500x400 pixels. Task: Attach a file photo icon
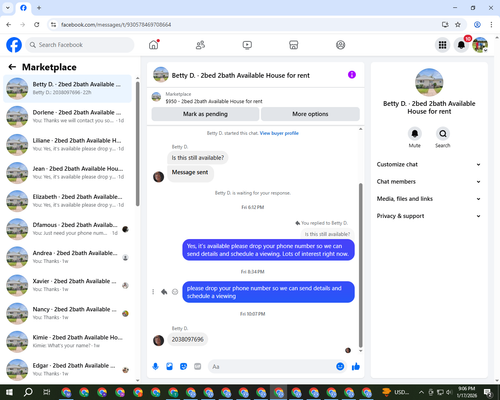(x=169, y=367)
